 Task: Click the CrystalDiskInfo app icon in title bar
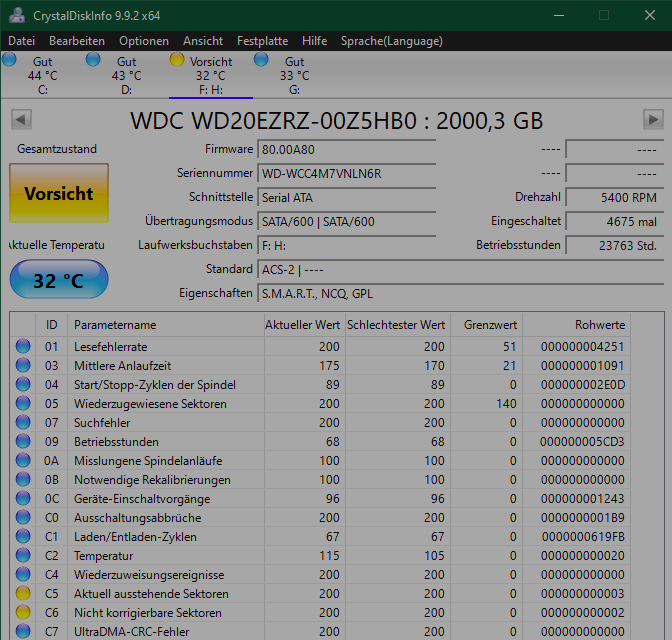[17, 15]
